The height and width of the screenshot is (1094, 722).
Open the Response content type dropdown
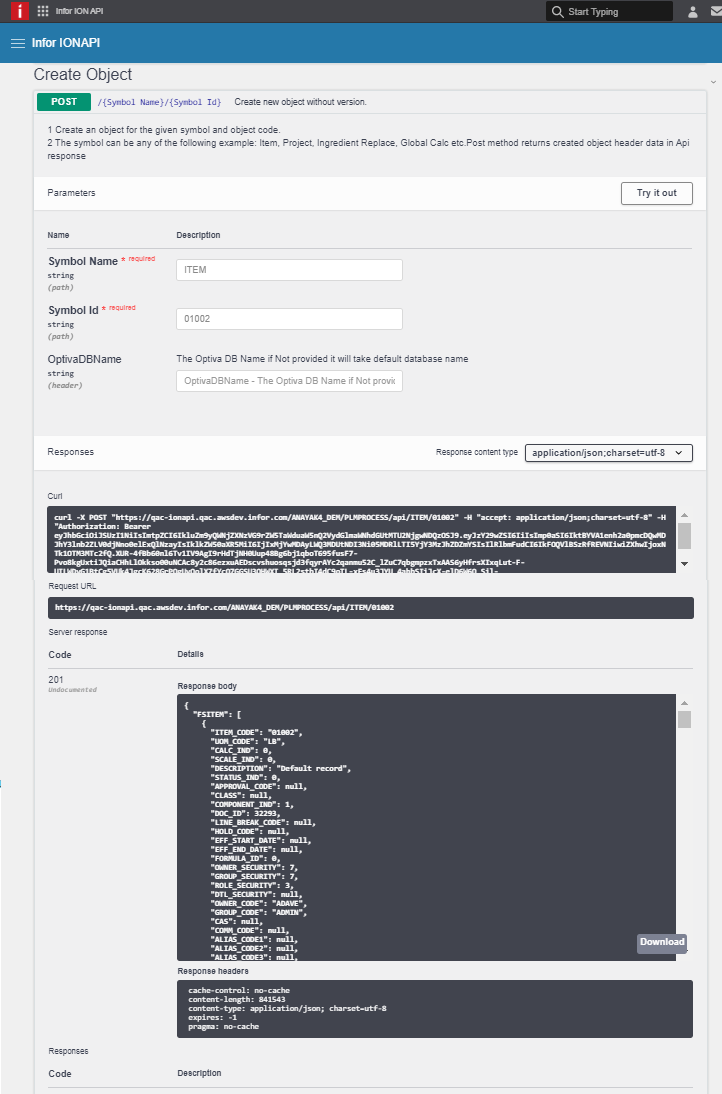click(x=608, y=453)
